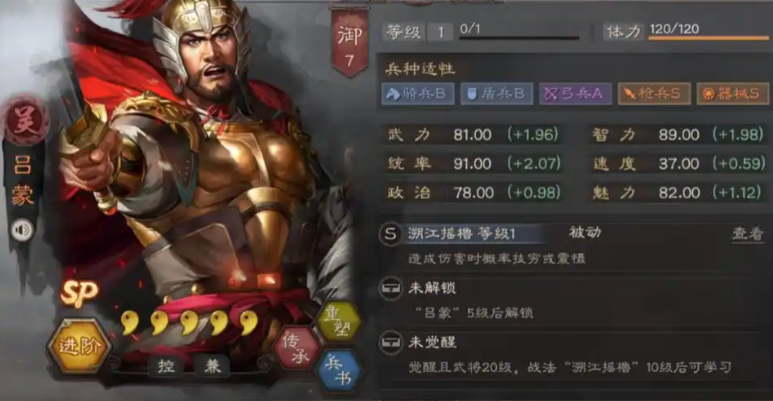
Task: Click the yellow 进阶 hexagon button
Action: click(79, 346)
